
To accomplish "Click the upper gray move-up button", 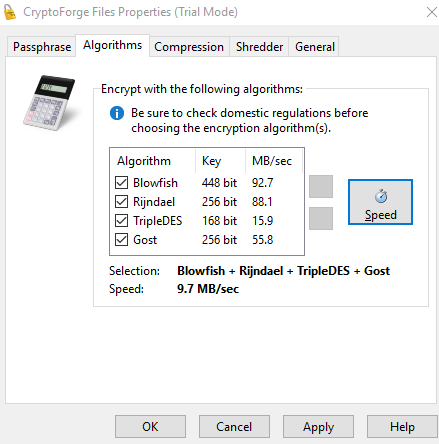I will tap(321, 187).
